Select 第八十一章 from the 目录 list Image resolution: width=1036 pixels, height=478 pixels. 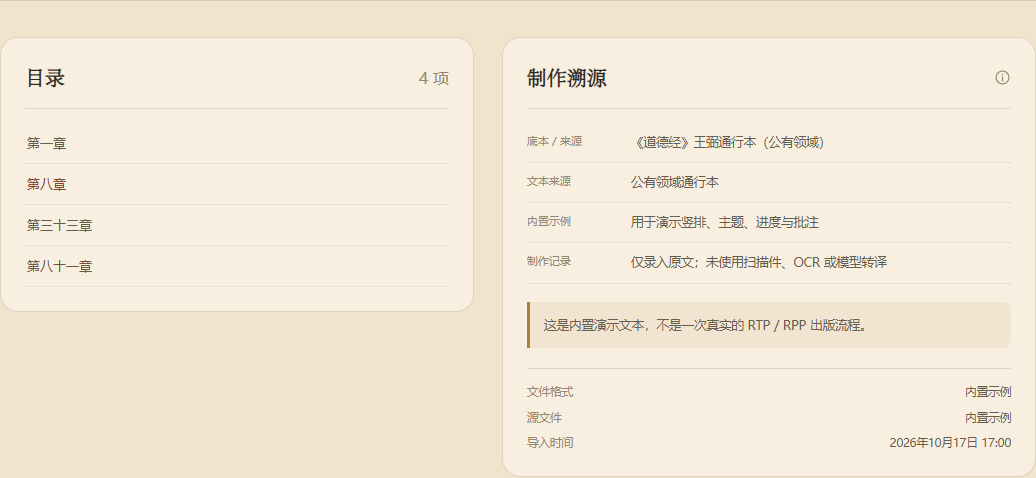237,266
